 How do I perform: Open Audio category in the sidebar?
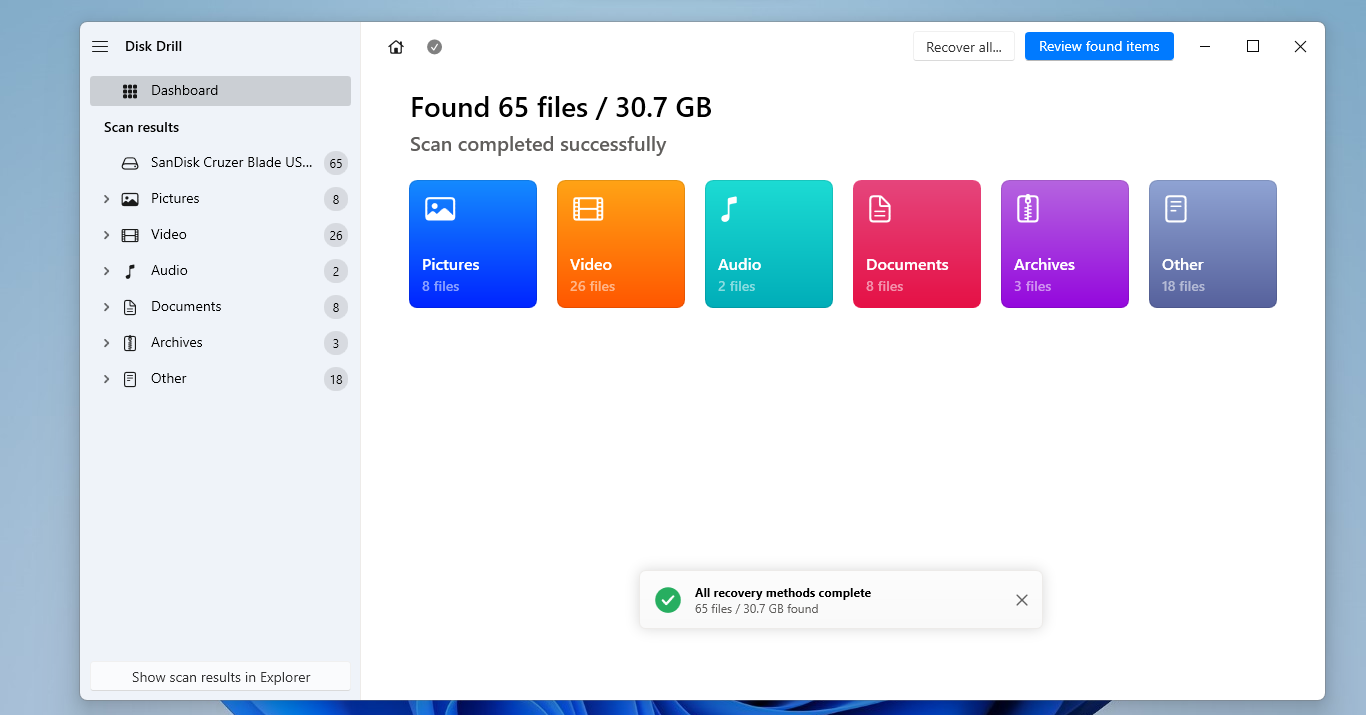pyautogui.click(x=220, y=271)
